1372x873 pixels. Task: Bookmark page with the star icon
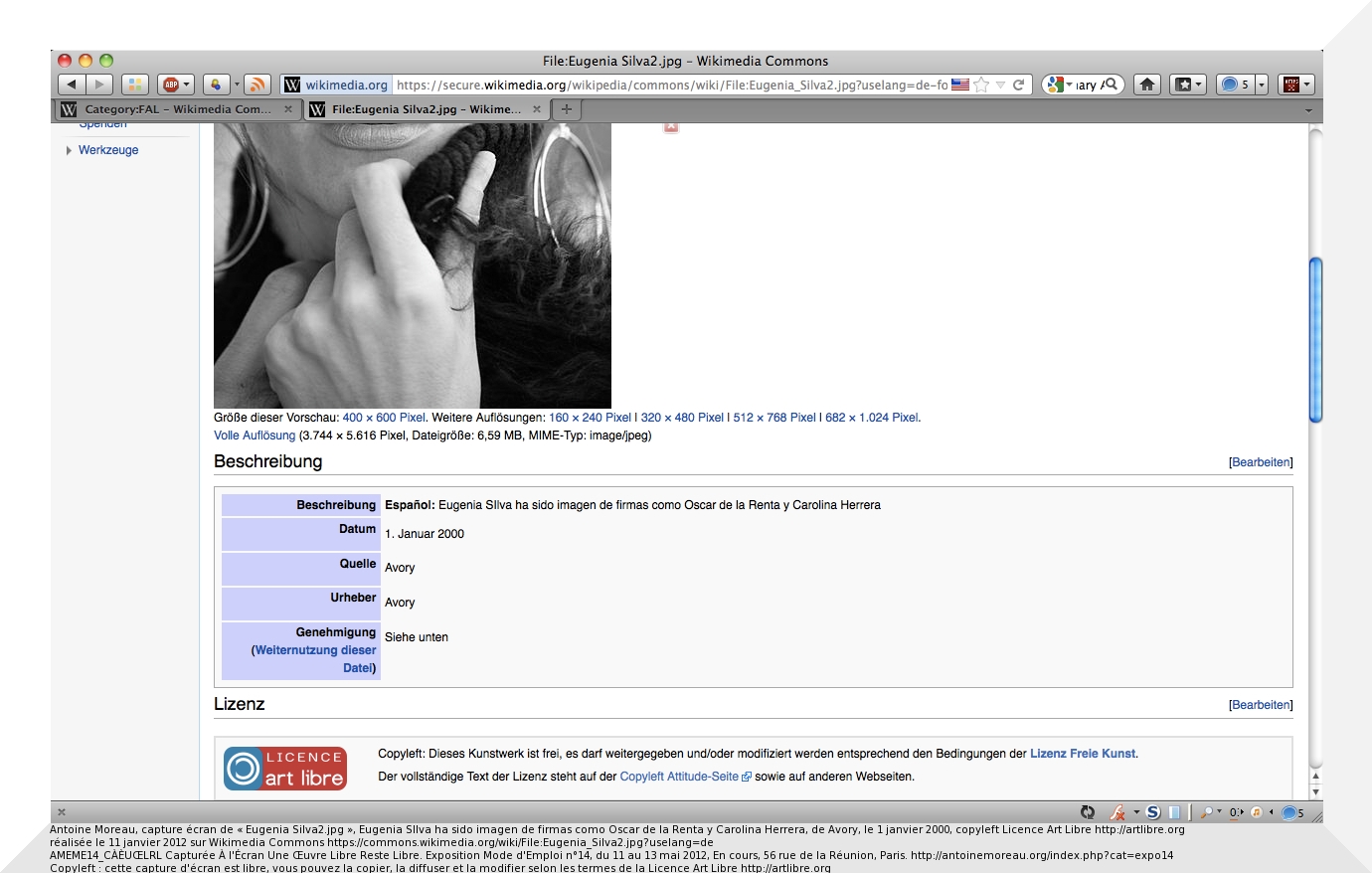(x=981, y=85)
